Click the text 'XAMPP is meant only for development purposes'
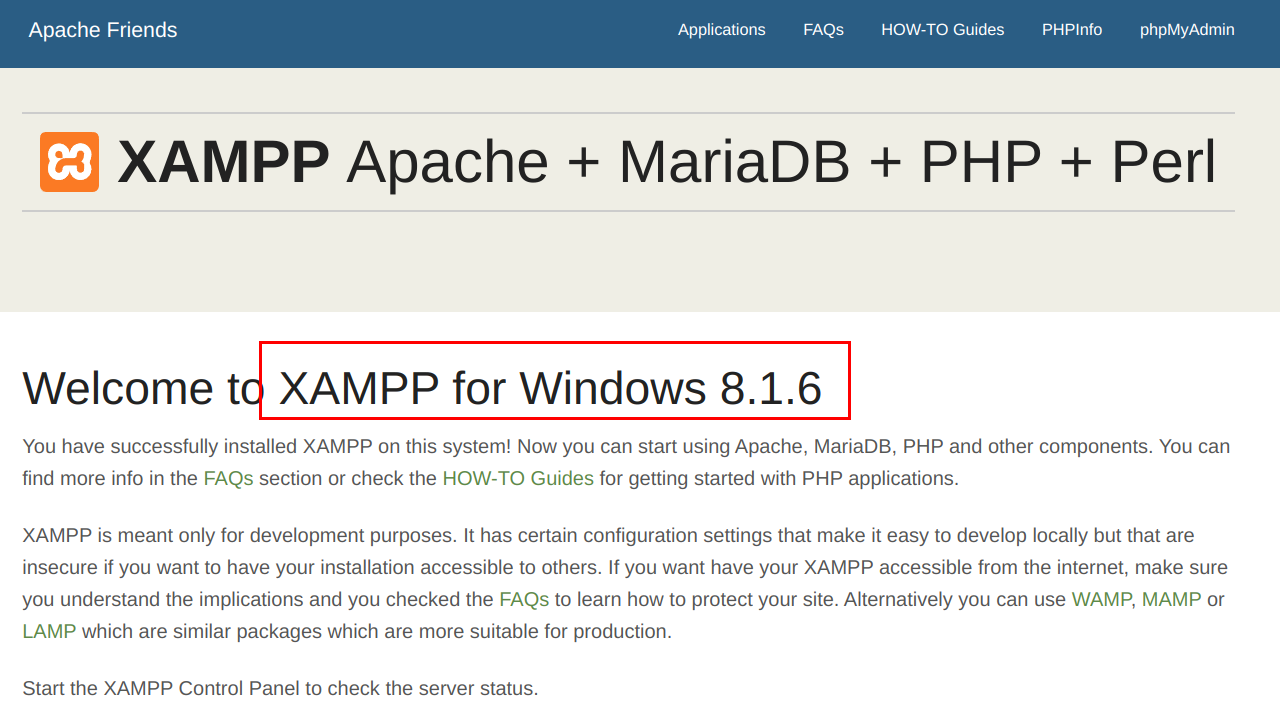 (x=239, y=536)
